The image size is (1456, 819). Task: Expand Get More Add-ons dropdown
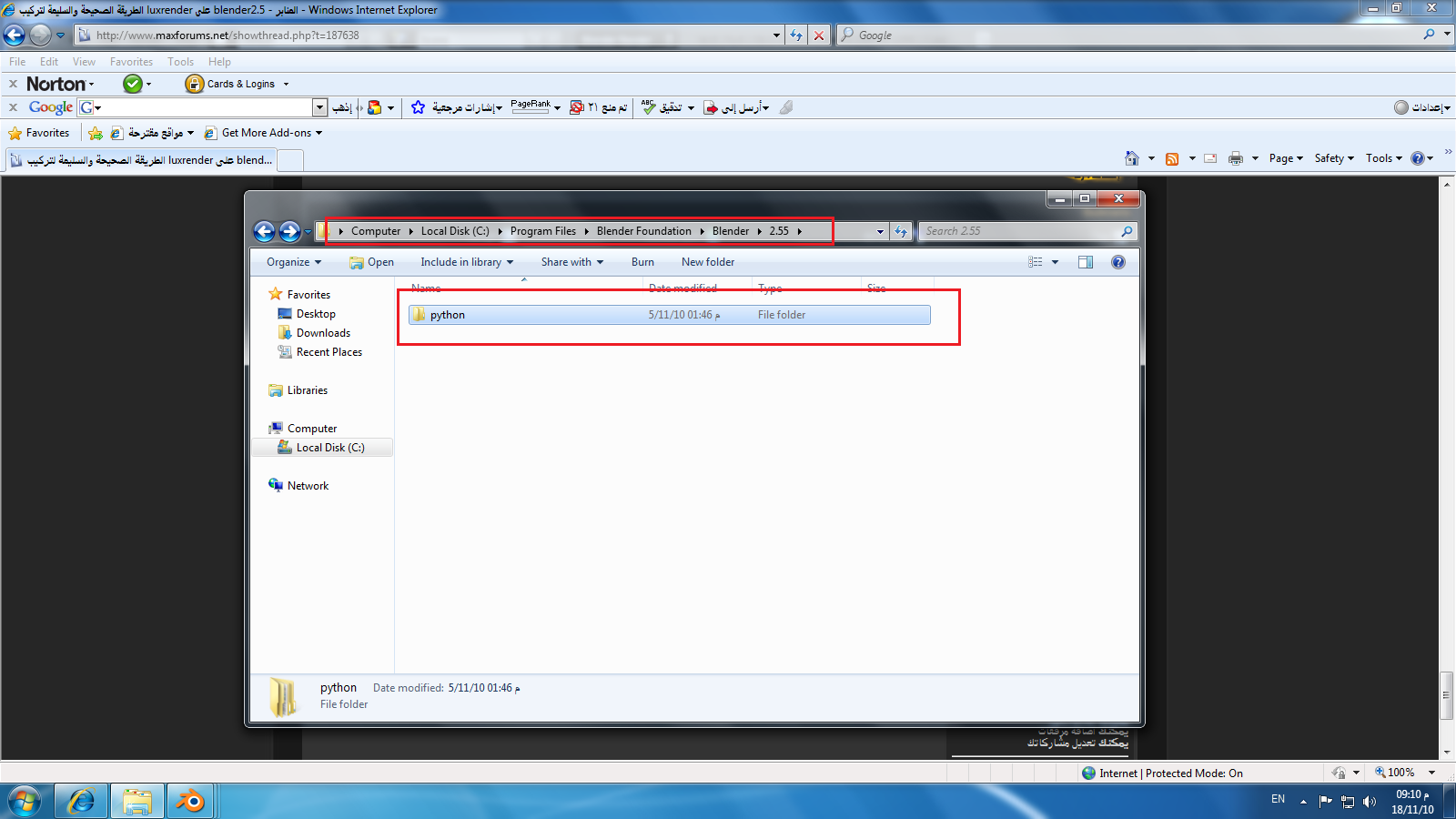pyautogui.click(x=318, y=133)
